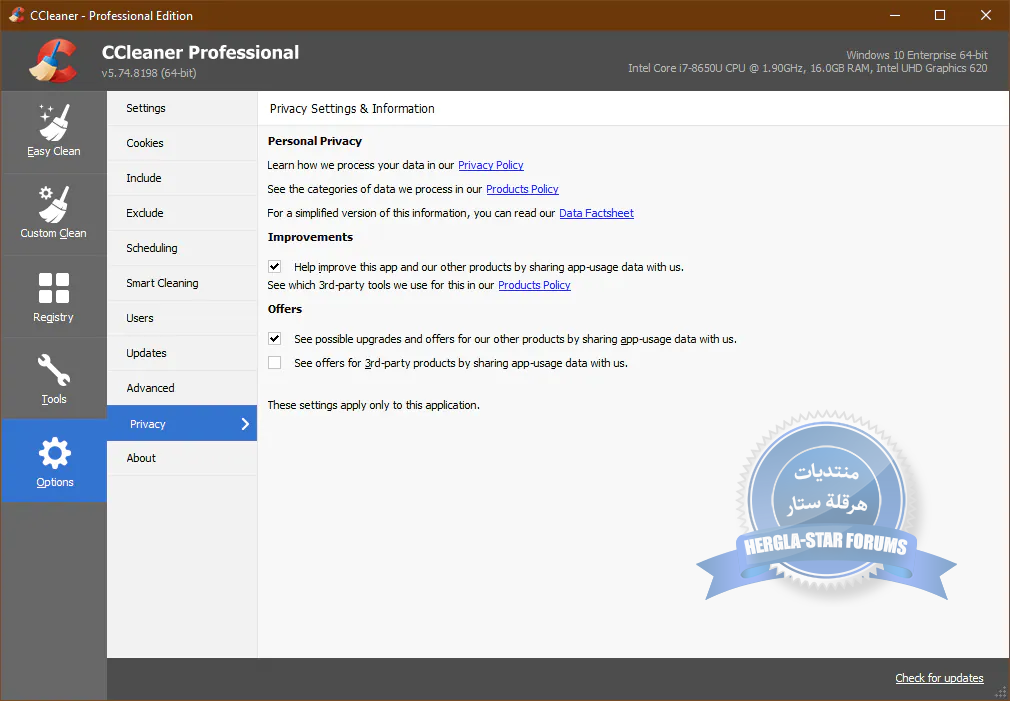Close the CCleaner window
Screen dimensions: 1010x701
click(x=986, y=15)
